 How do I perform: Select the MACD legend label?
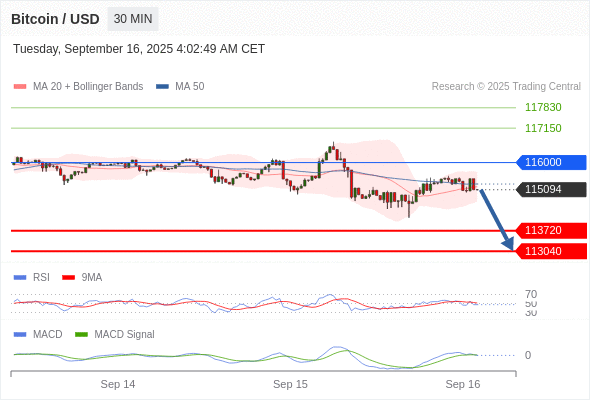point(48,335)
